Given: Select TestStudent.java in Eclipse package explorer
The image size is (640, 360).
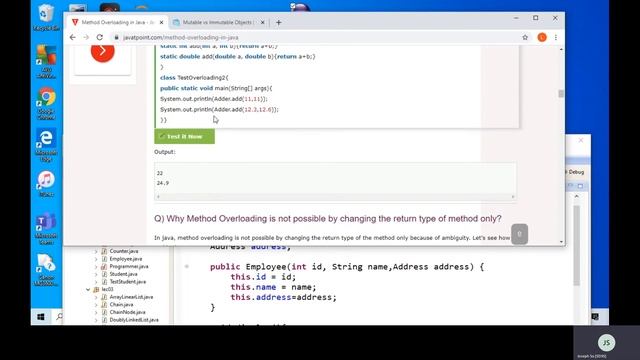Looking at the screenshot, I should (x=128, y=282).
